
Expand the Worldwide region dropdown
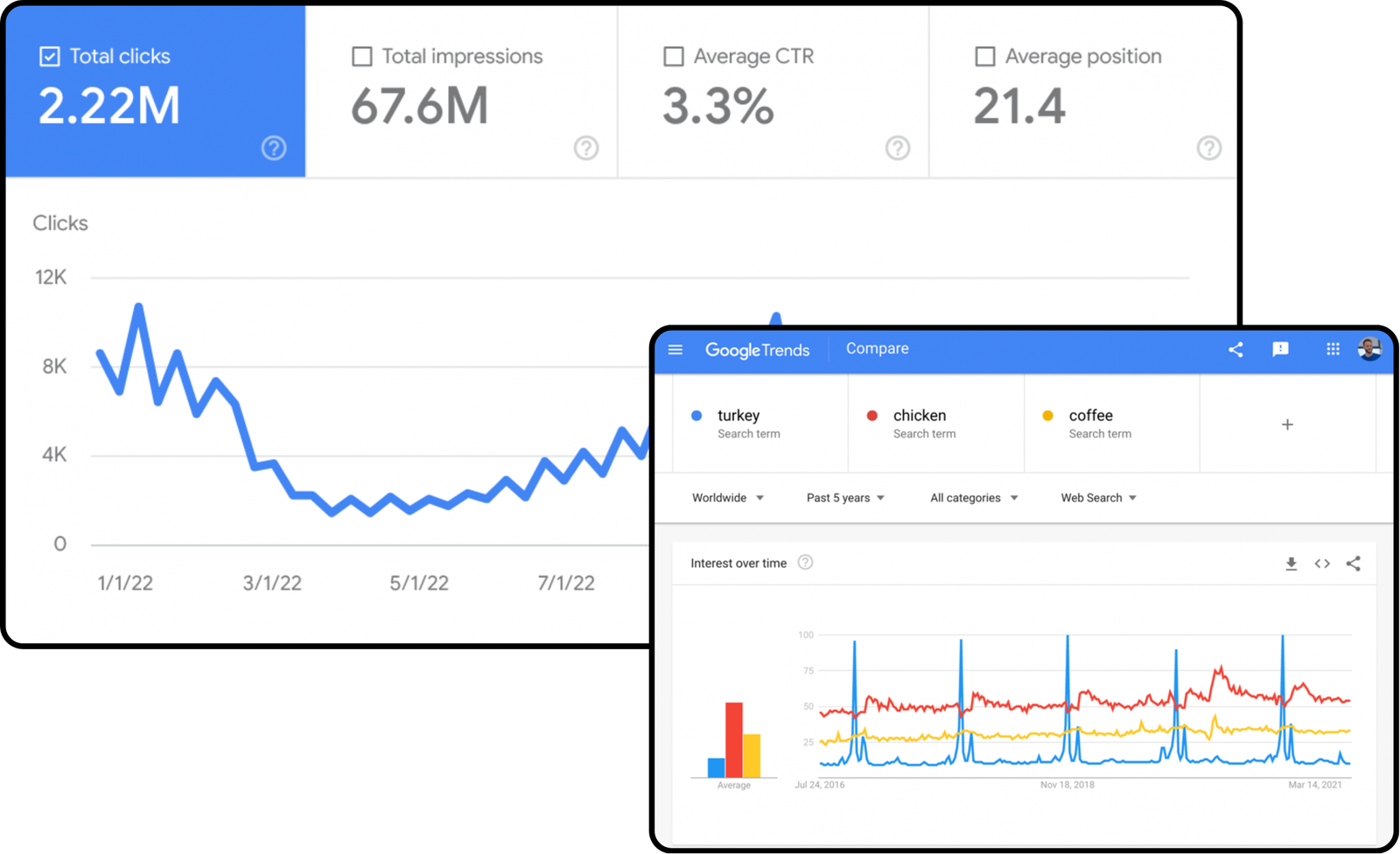click(727, 498)
